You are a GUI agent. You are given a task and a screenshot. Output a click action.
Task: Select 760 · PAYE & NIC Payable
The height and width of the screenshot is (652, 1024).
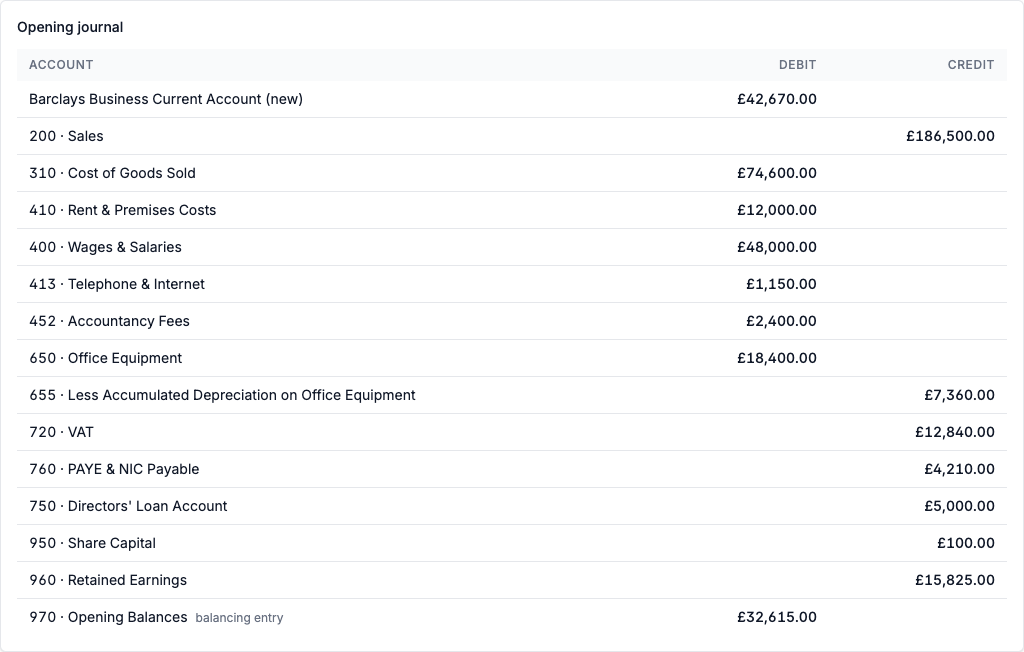(114, 469)
